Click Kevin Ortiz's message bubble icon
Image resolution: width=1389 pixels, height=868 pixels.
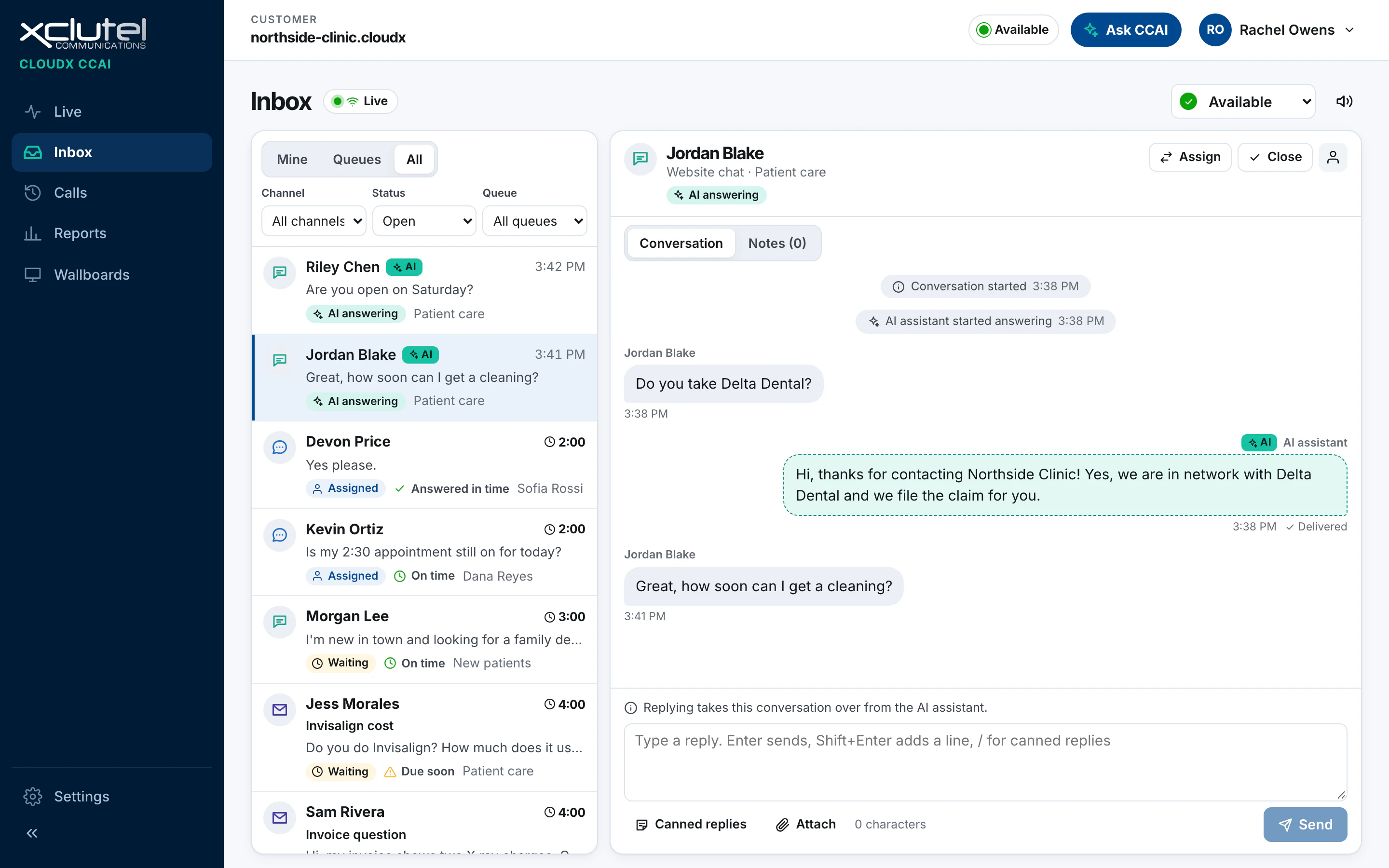click(280, 534)
